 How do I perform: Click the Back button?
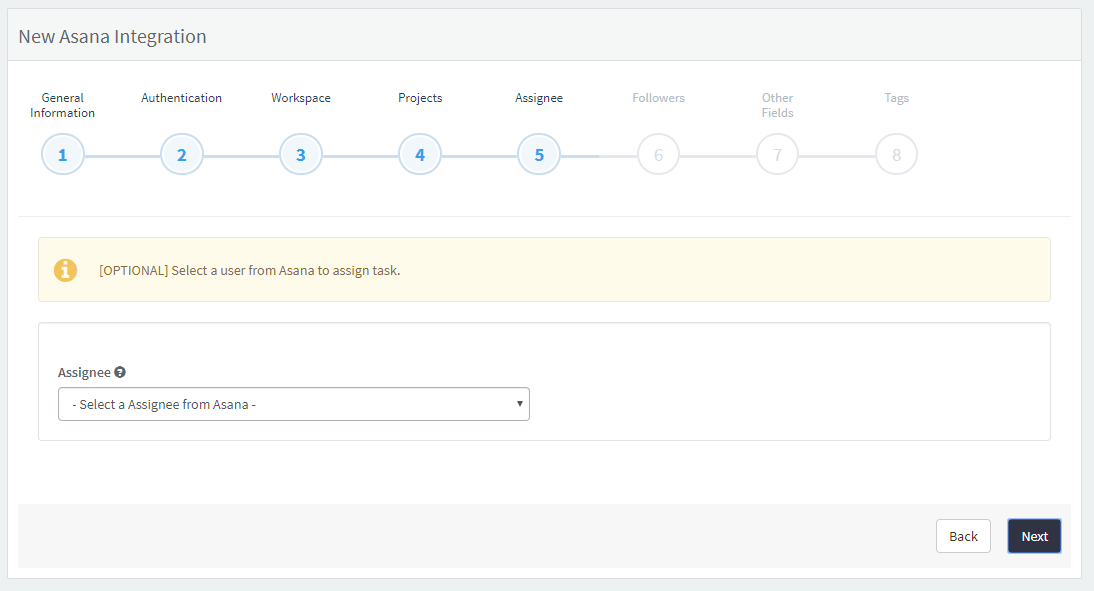[x=964, y=536]
